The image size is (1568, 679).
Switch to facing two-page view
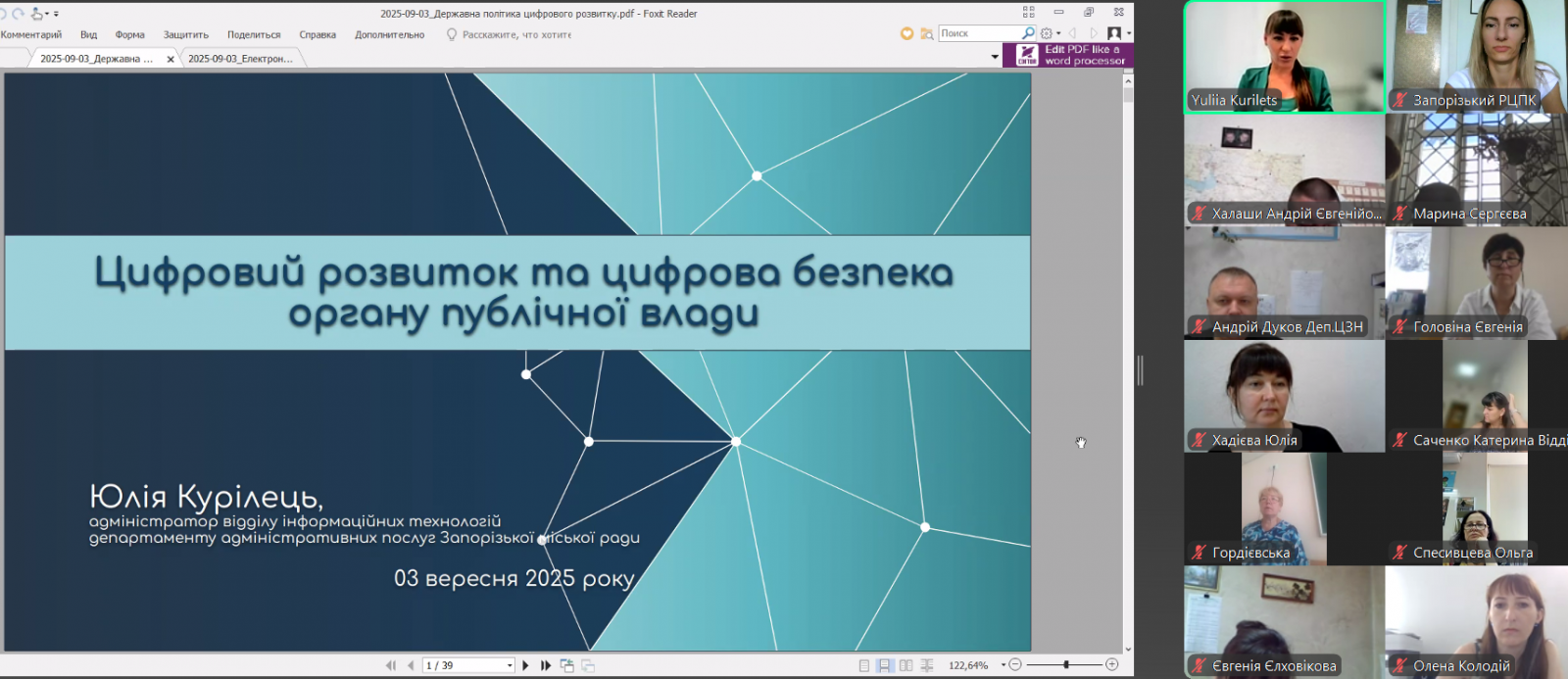[x=906, y=665]
